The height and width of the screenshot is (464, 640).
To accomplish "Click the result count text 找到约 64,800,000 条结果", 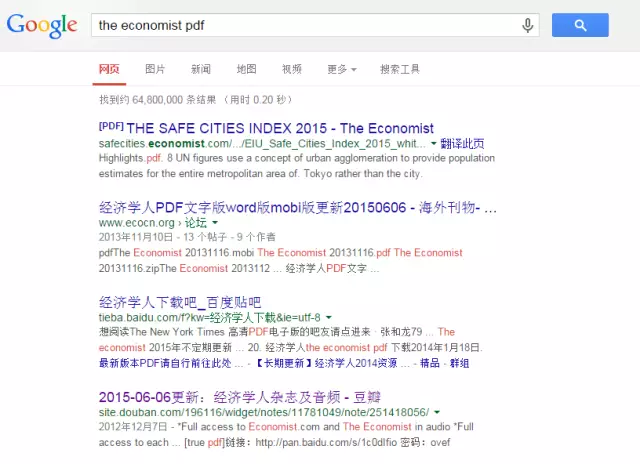I will (158, 100).
